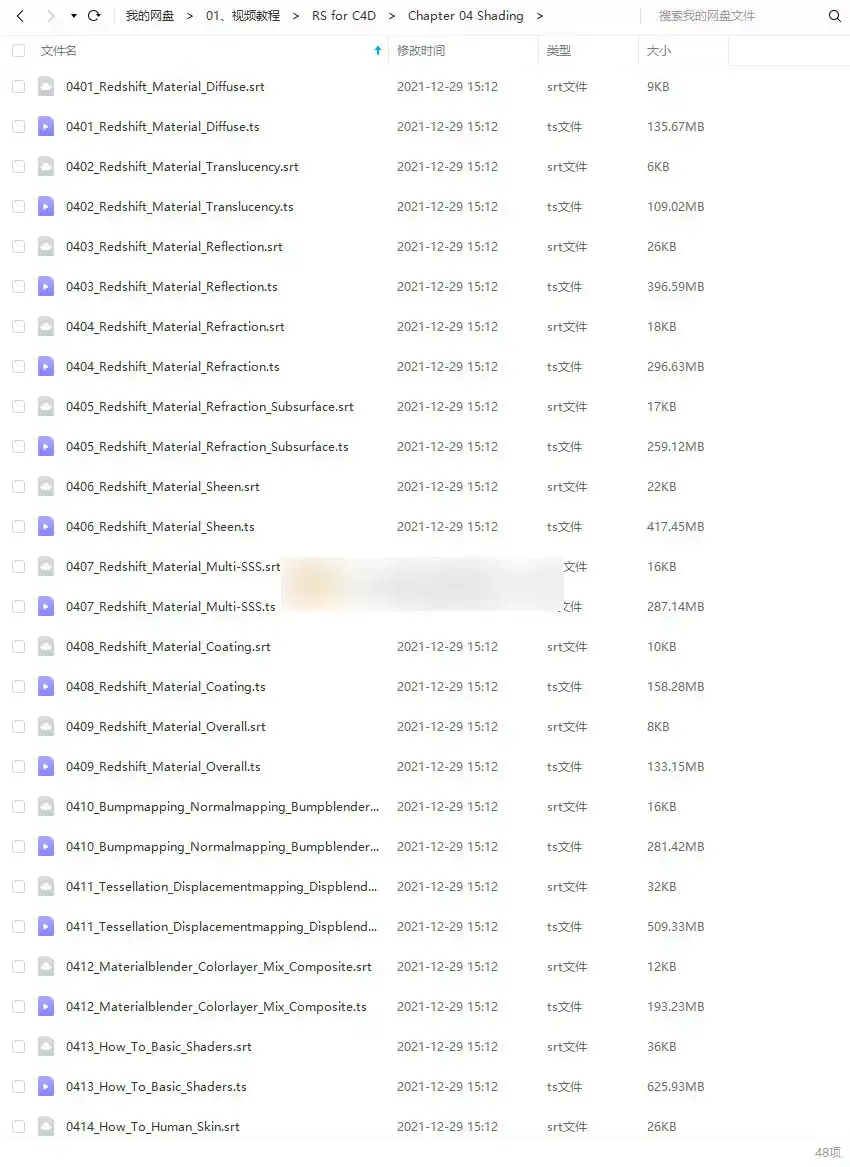Click the refresh icon
The height and width of the screenshot is (1167, 850).
95,16
